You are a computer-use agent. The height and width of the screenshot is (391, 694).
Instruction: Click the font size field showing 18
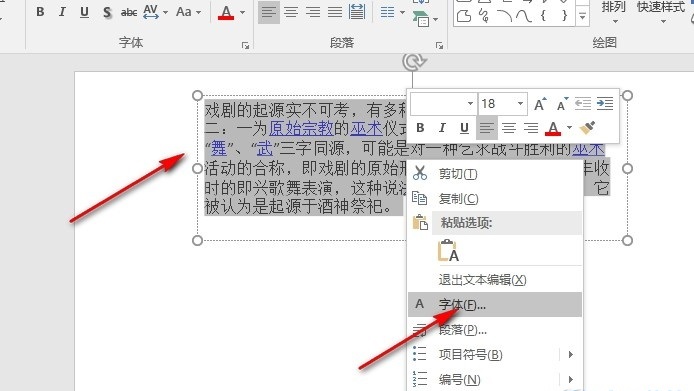[x=497, y=104]
